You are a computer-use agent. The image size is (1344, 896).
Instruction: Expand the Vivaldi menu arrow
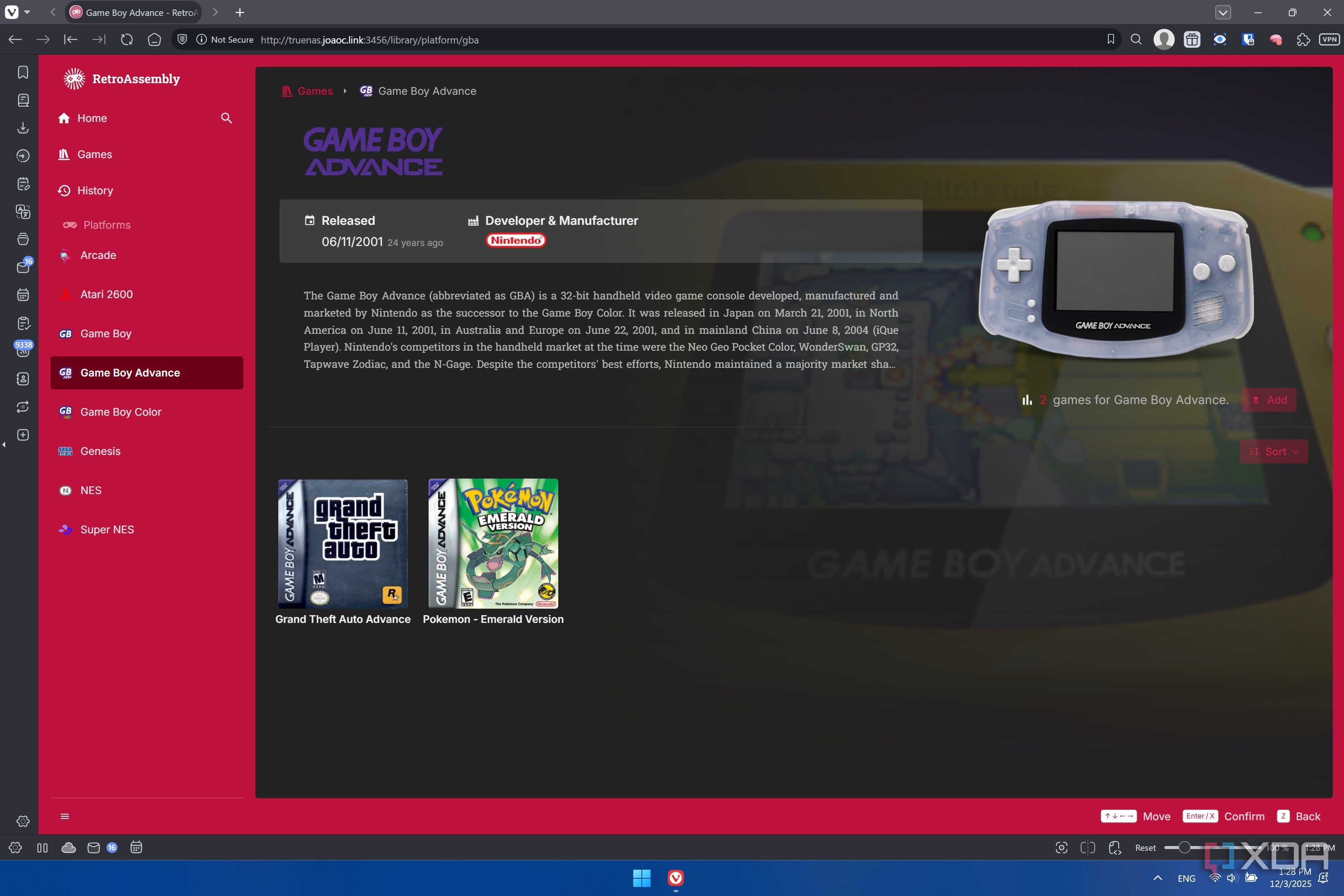tap(27, 12)
